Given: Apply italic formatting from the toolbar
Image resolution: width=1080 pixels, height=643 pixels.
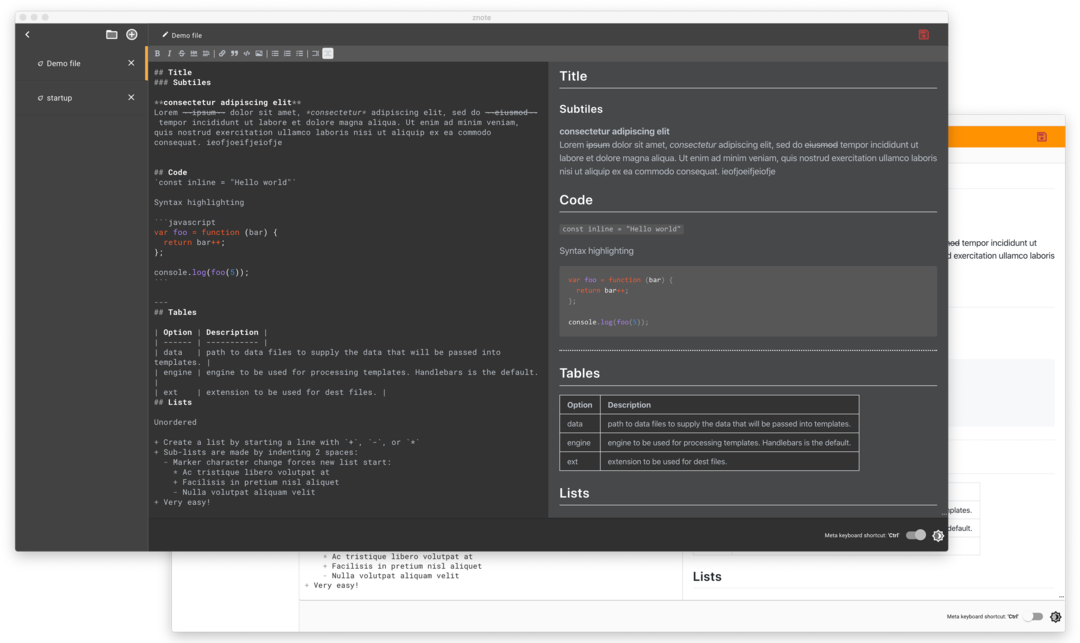Looking at the screenshot, I should 169,53.
